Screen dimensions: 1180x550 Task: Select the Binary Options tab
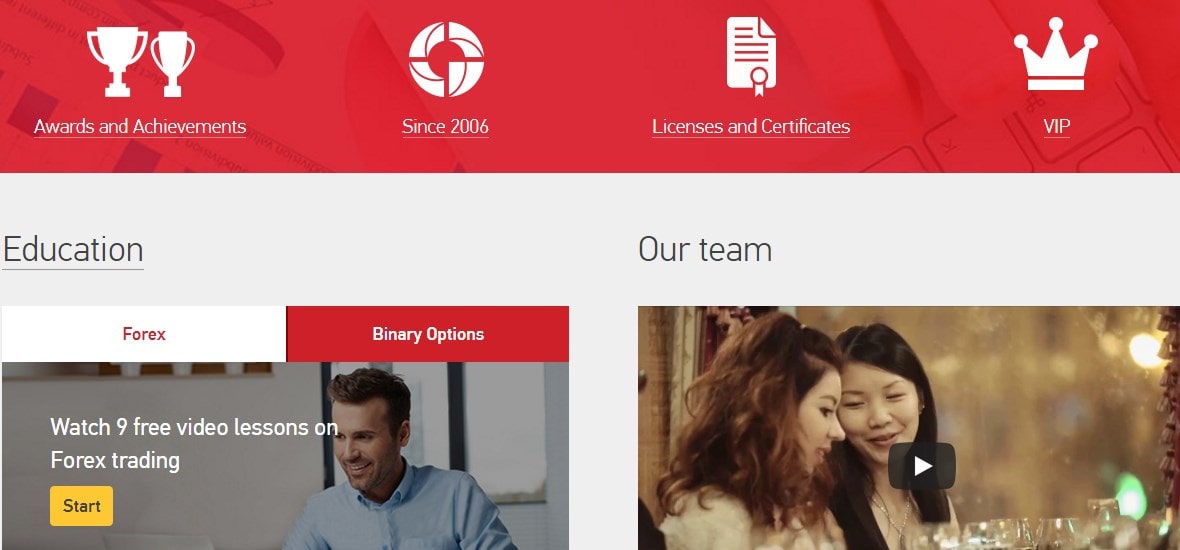tap(428, 334)
